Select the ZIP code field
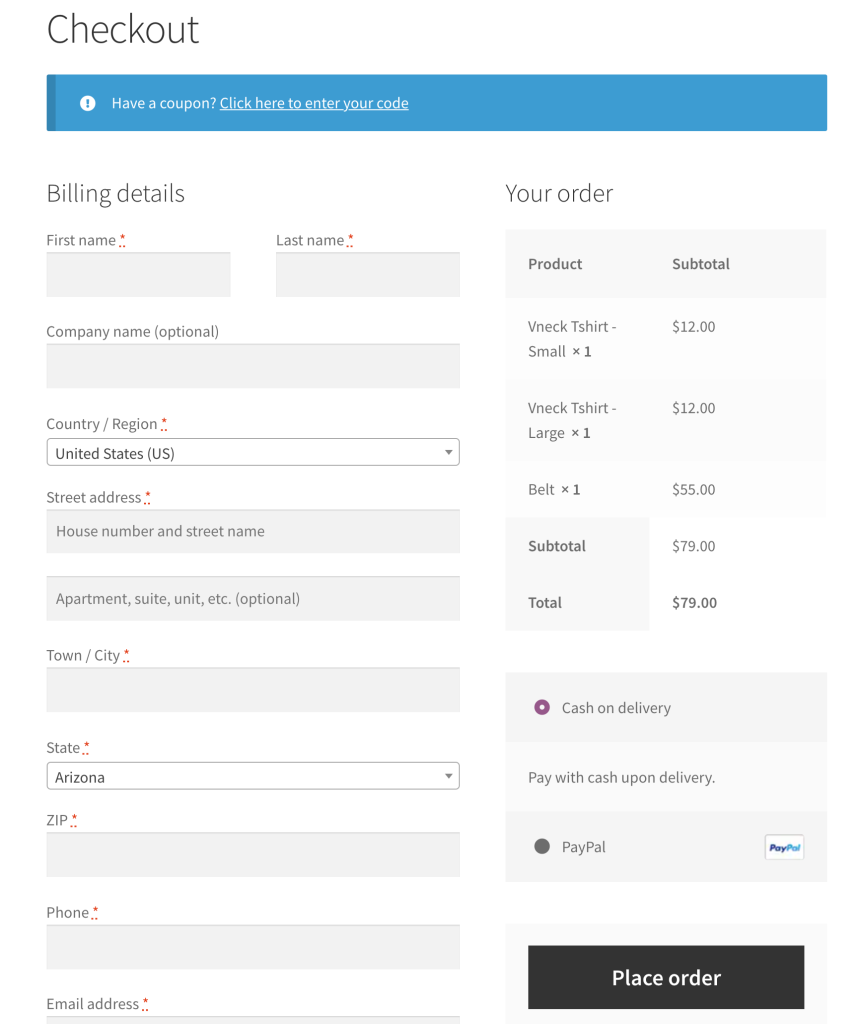This screenshot has width=859, height=1024. (x=253, y=855)
